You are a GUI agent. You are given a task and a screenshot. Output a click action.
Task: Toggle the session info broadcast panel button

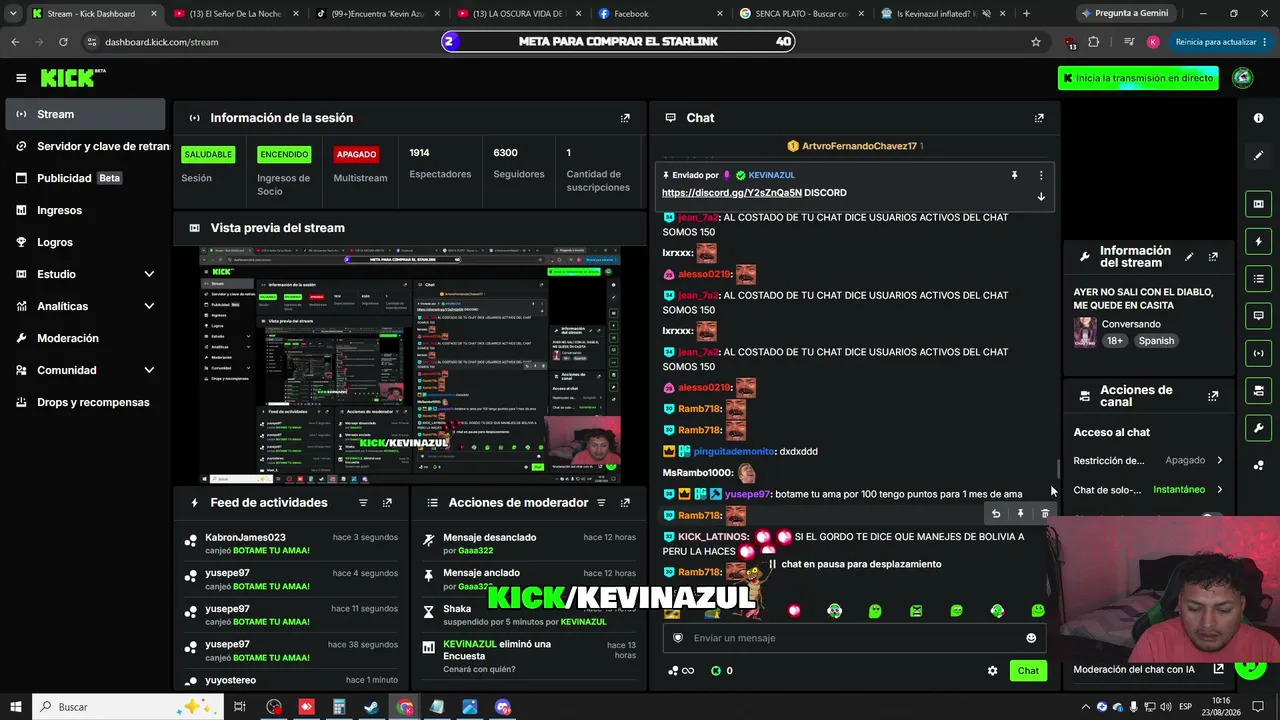tap(1258, 353)
